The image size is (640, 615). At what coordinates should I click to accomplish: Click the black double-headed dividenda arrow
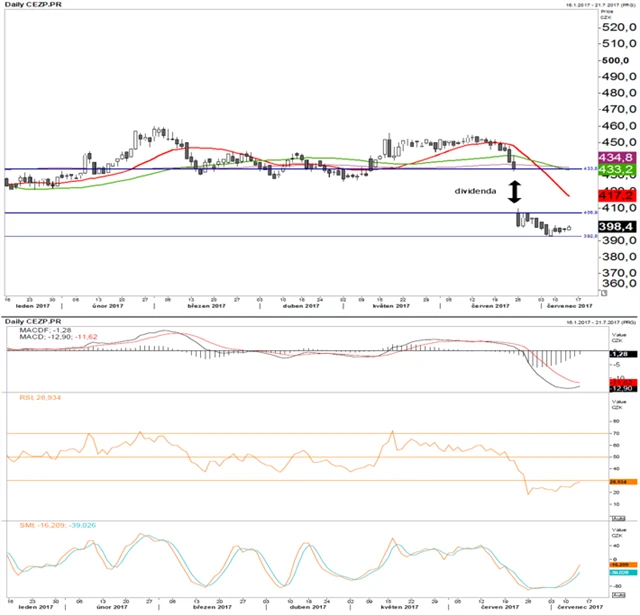tap(515, 191)
